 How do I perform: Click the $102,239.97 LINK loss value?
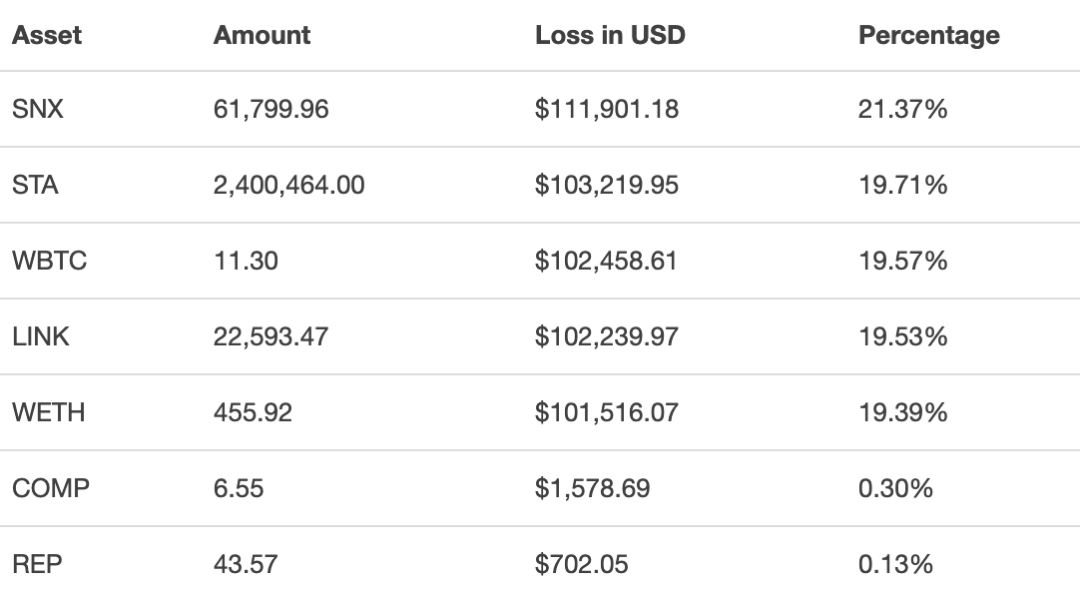click(x=606, y=337)
